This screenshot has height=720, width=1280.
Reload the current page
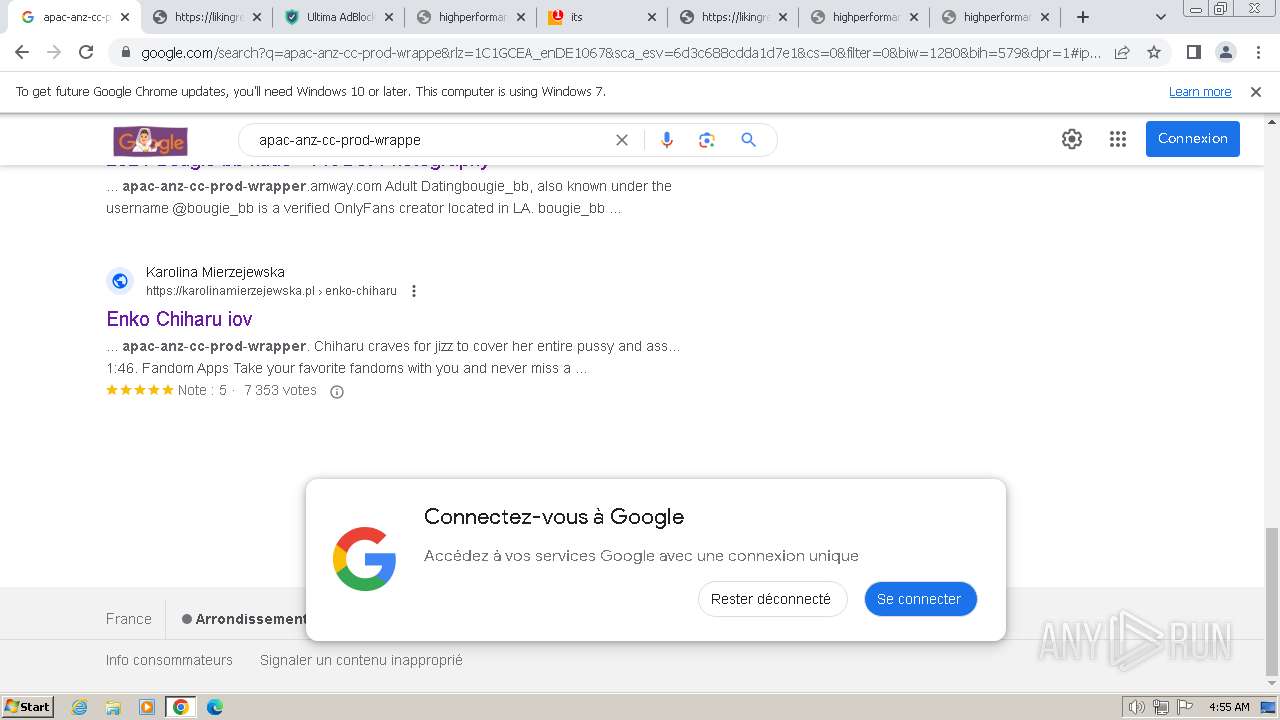click(86, 52)
